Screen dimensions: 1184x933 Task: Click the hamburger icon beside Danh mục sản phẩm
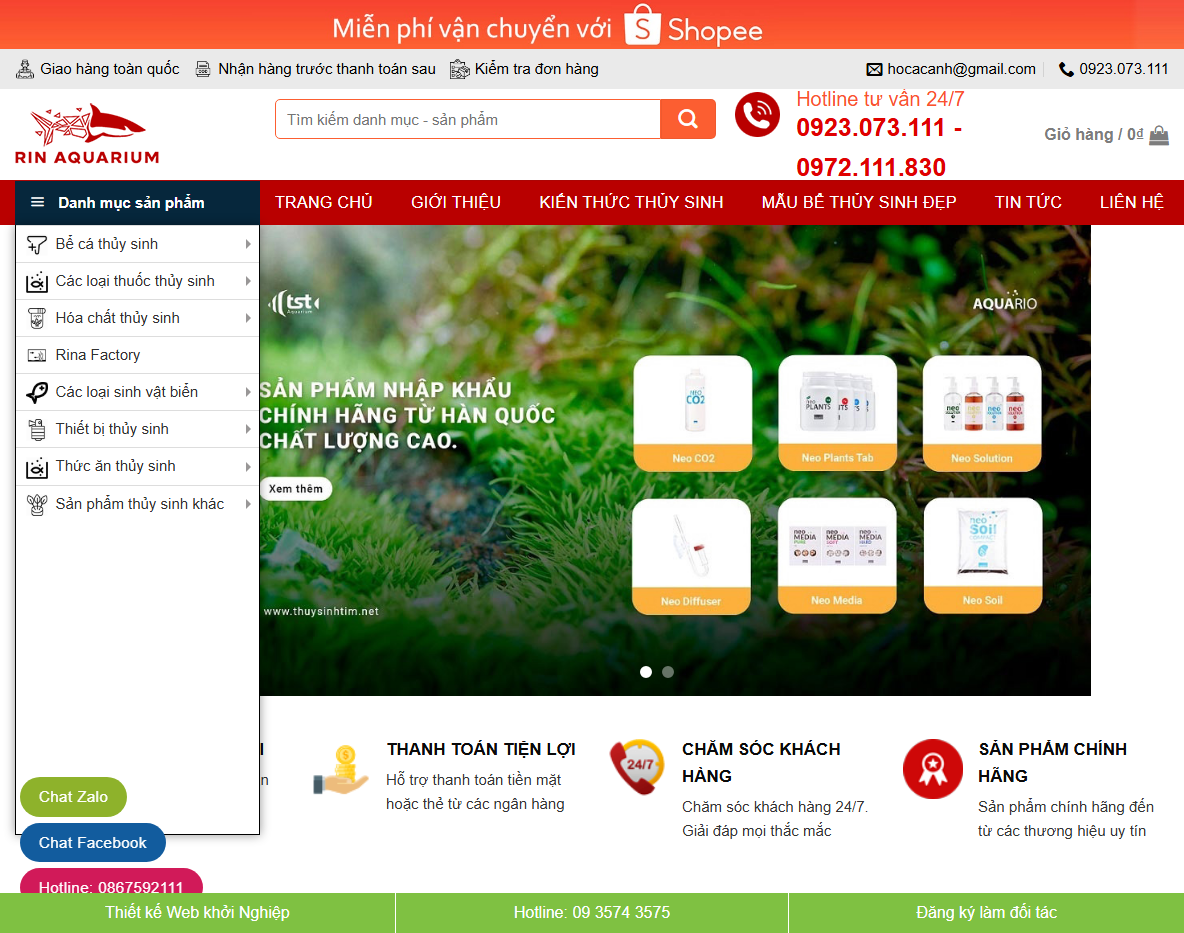(36, 202)
